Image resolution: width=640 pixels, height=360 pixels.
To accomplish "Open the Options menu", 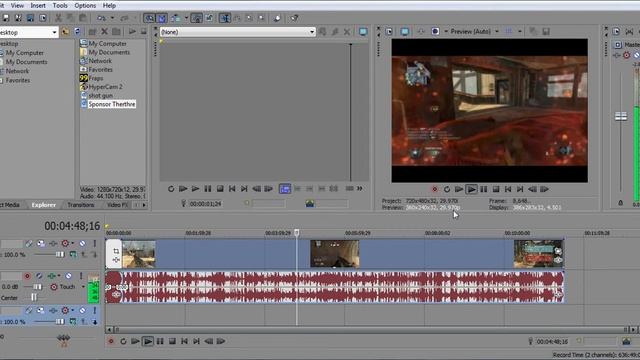I will (x=85, y=6).
